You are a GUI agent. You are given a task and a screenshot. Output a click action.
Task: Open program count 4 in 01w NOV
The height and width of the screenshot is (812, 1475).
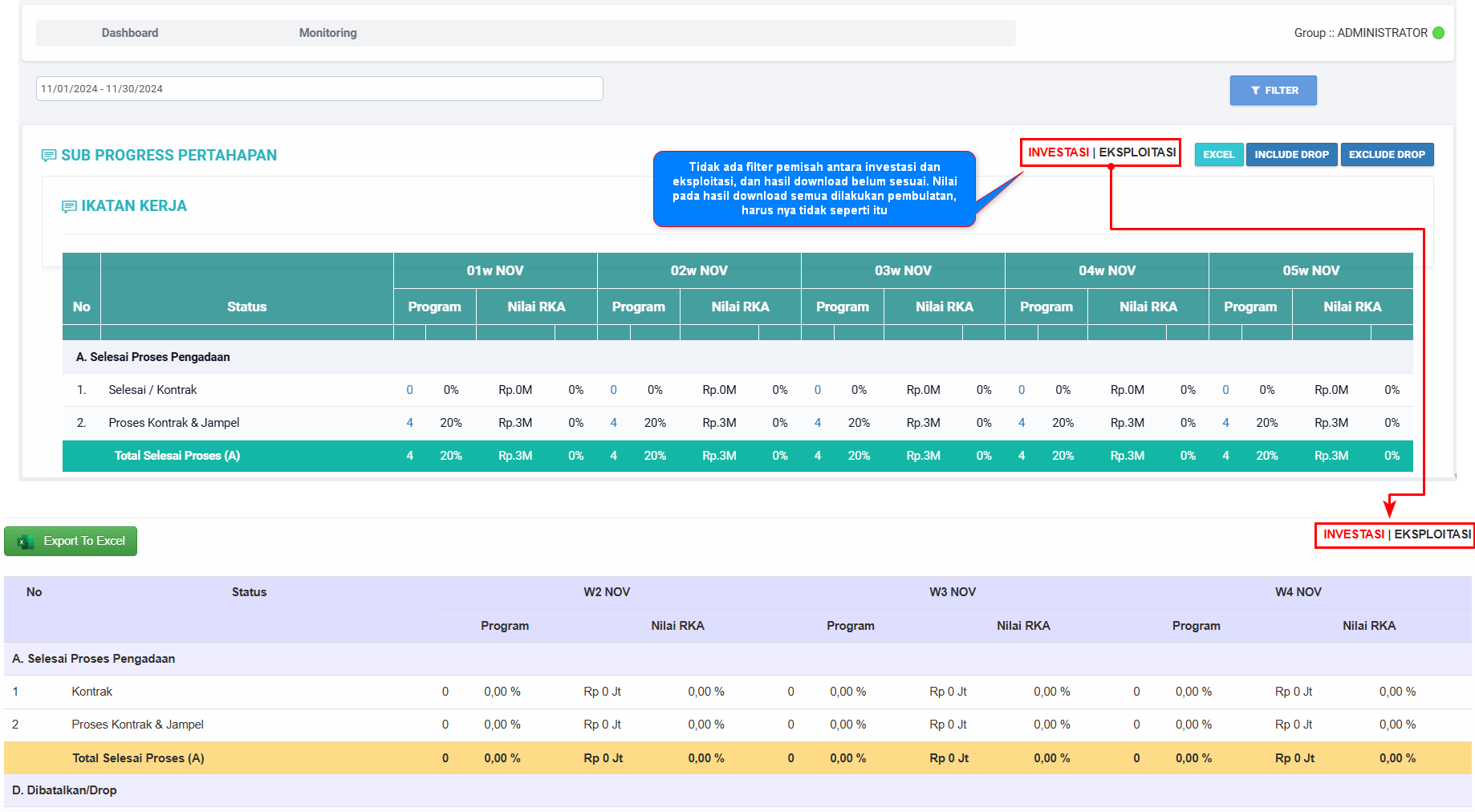pyautogui.click(x=409, y=423)
